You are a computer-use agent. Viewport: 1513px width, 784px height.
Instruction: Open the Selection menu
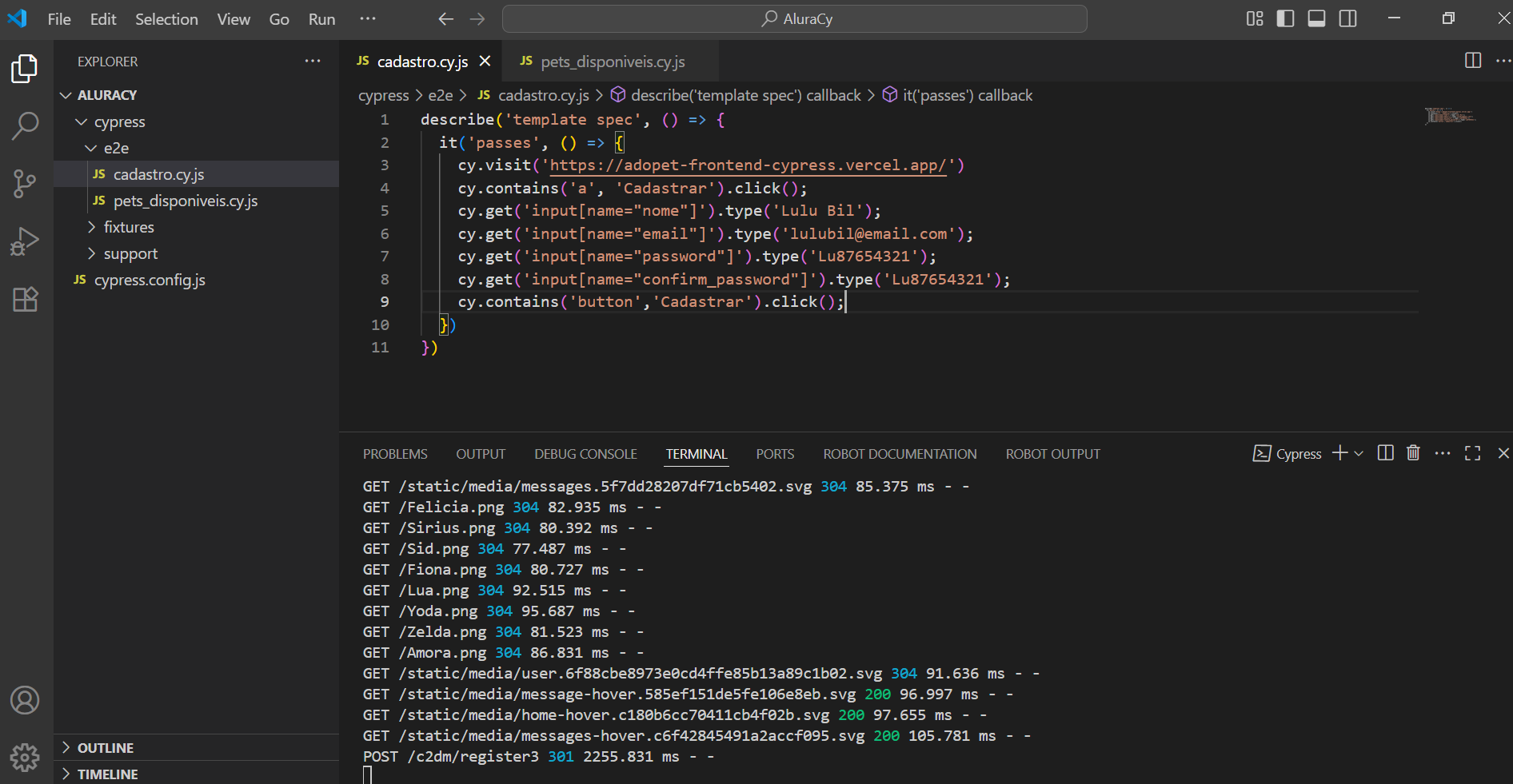166,19
